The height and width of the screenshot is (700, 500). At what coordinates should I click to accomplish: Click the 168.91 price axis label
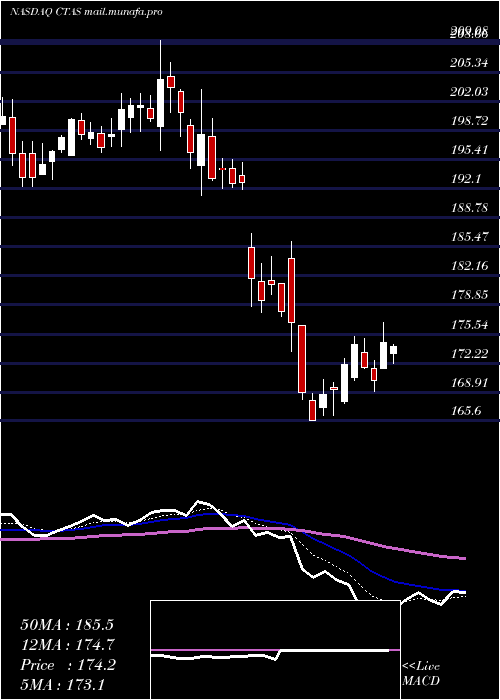pos(468,383)
